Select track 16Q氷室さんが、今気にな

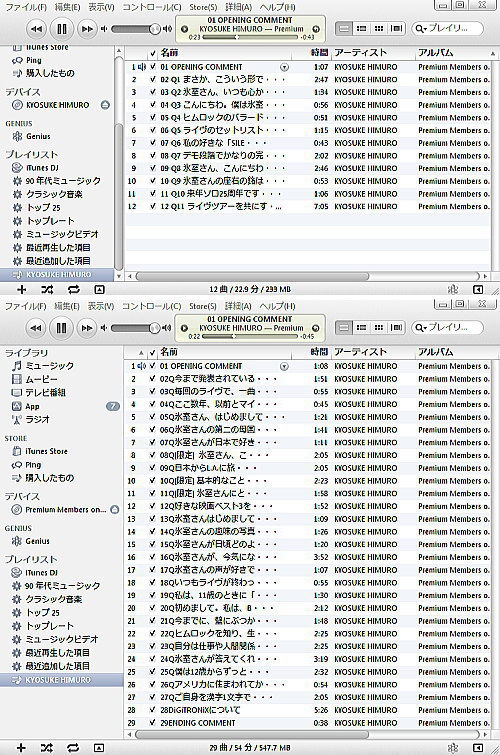point(307,557)
